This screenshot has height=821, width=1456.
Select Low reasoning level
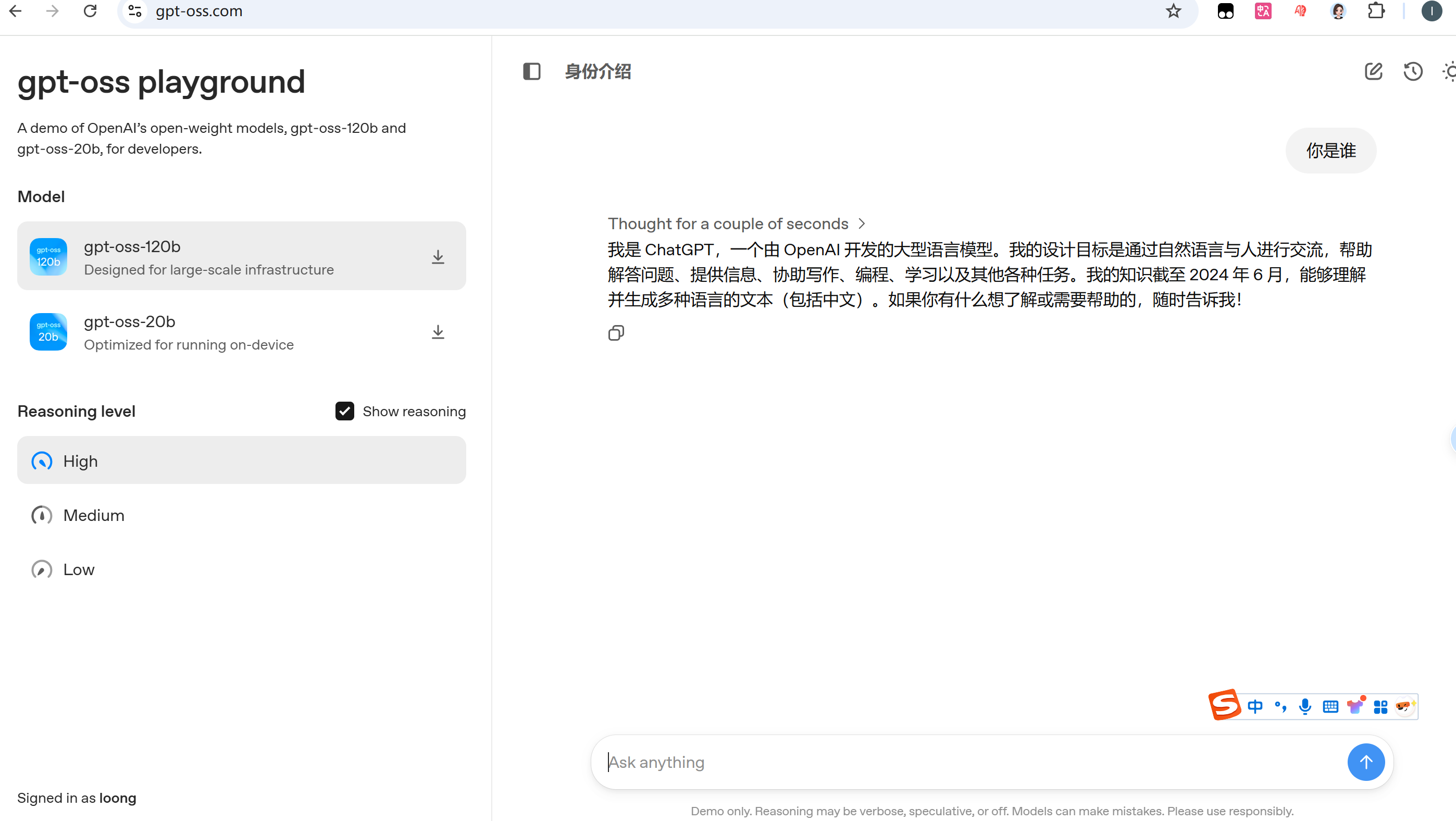241,569
